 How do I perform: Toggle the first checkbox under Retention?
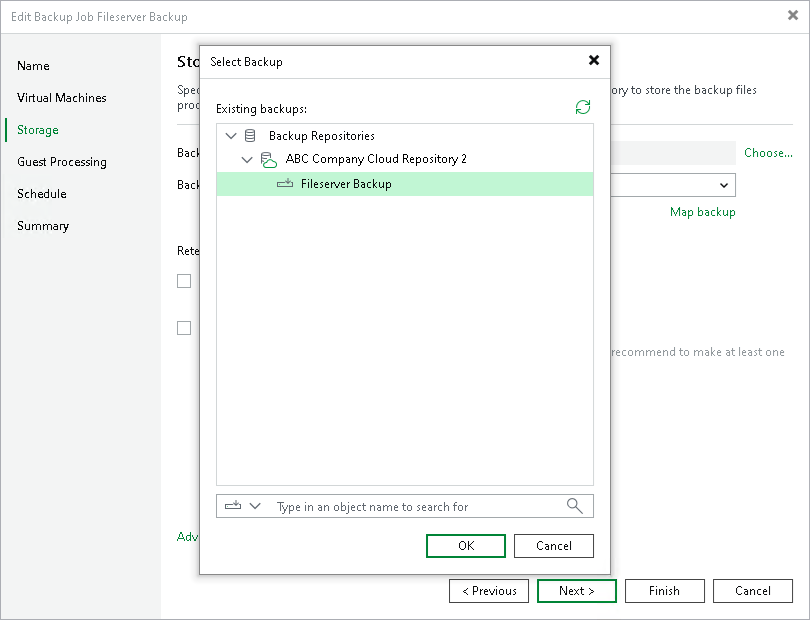pos(184,281)
